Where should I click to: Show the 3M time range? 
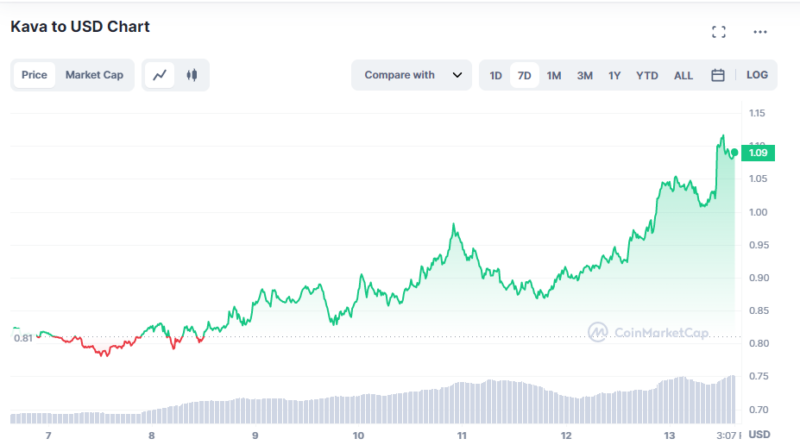pyautogui.click(x=585, y=75)
